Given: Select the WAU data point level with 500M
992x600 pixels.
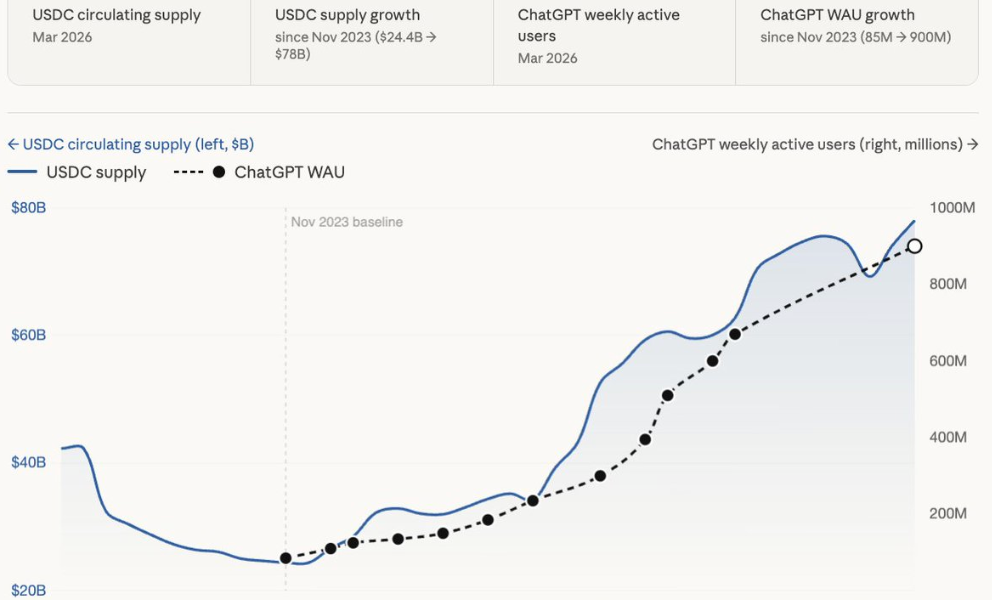Looking at the screenshot, I should pos(667,396).
